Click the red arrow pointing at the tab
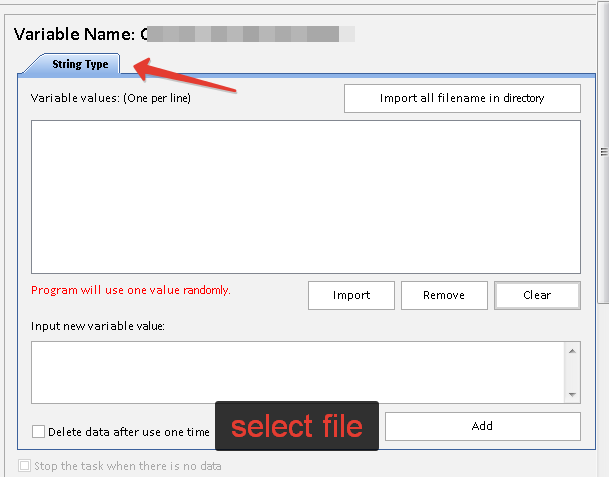 point(185,79)
